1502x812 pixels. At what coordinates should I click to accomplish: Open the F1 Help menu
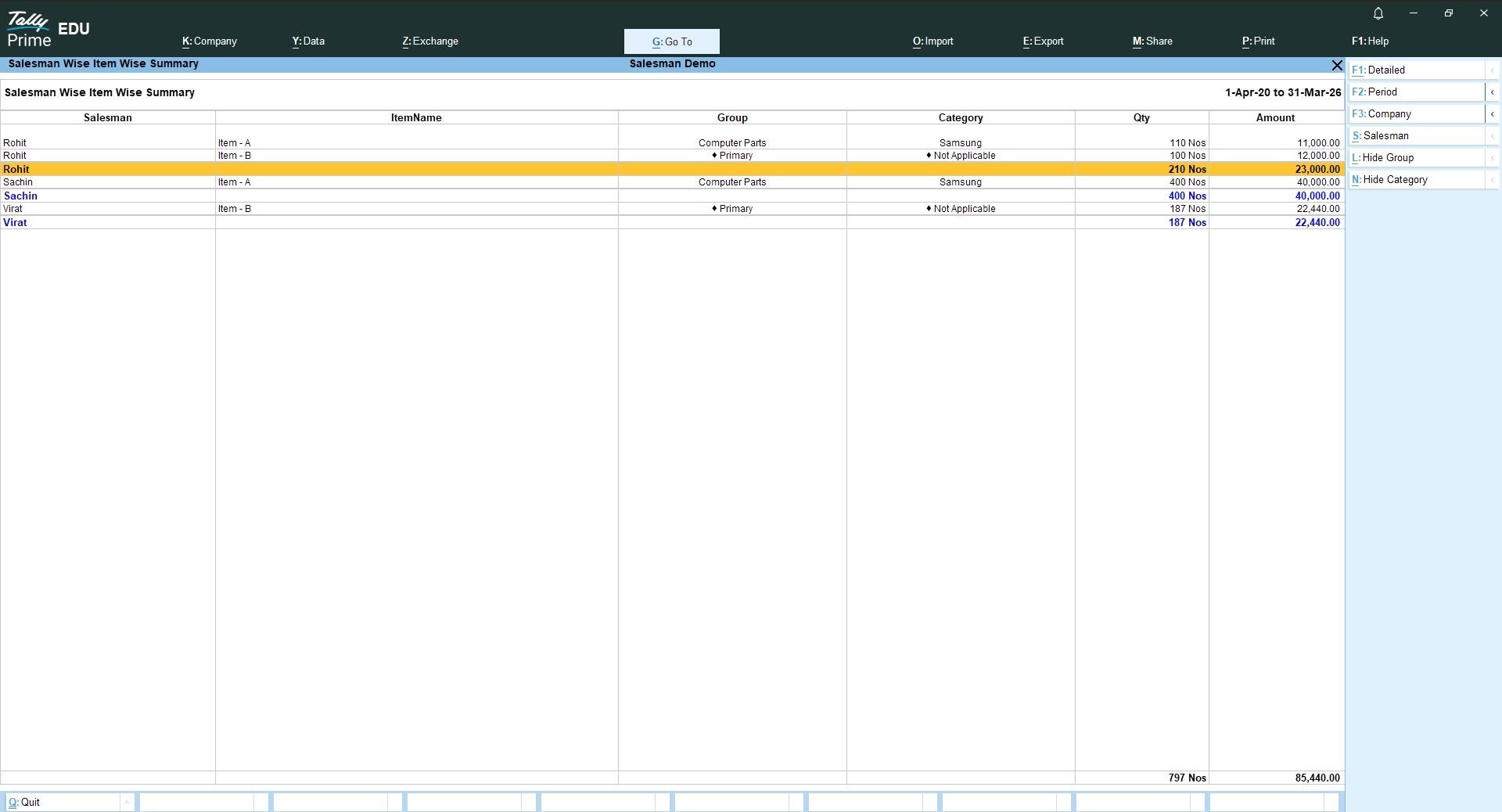pos(1370,41)
